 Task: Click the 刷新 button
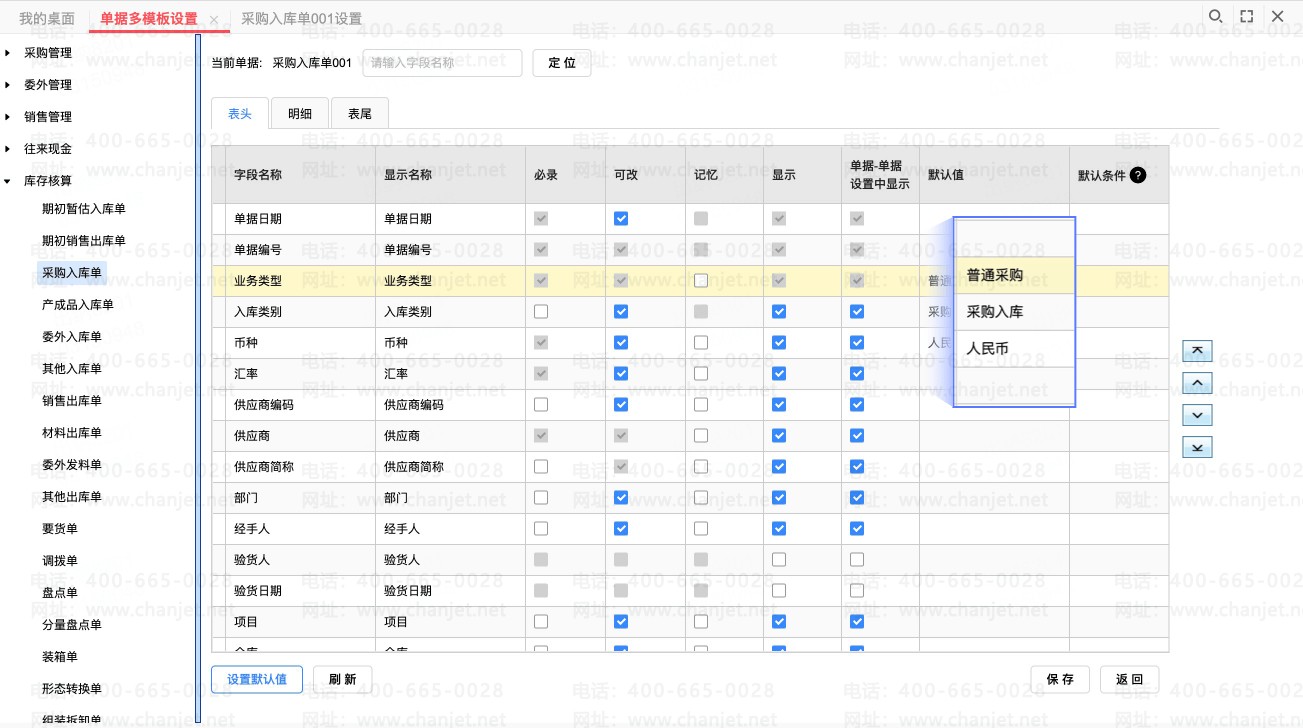tap(342, 679)
